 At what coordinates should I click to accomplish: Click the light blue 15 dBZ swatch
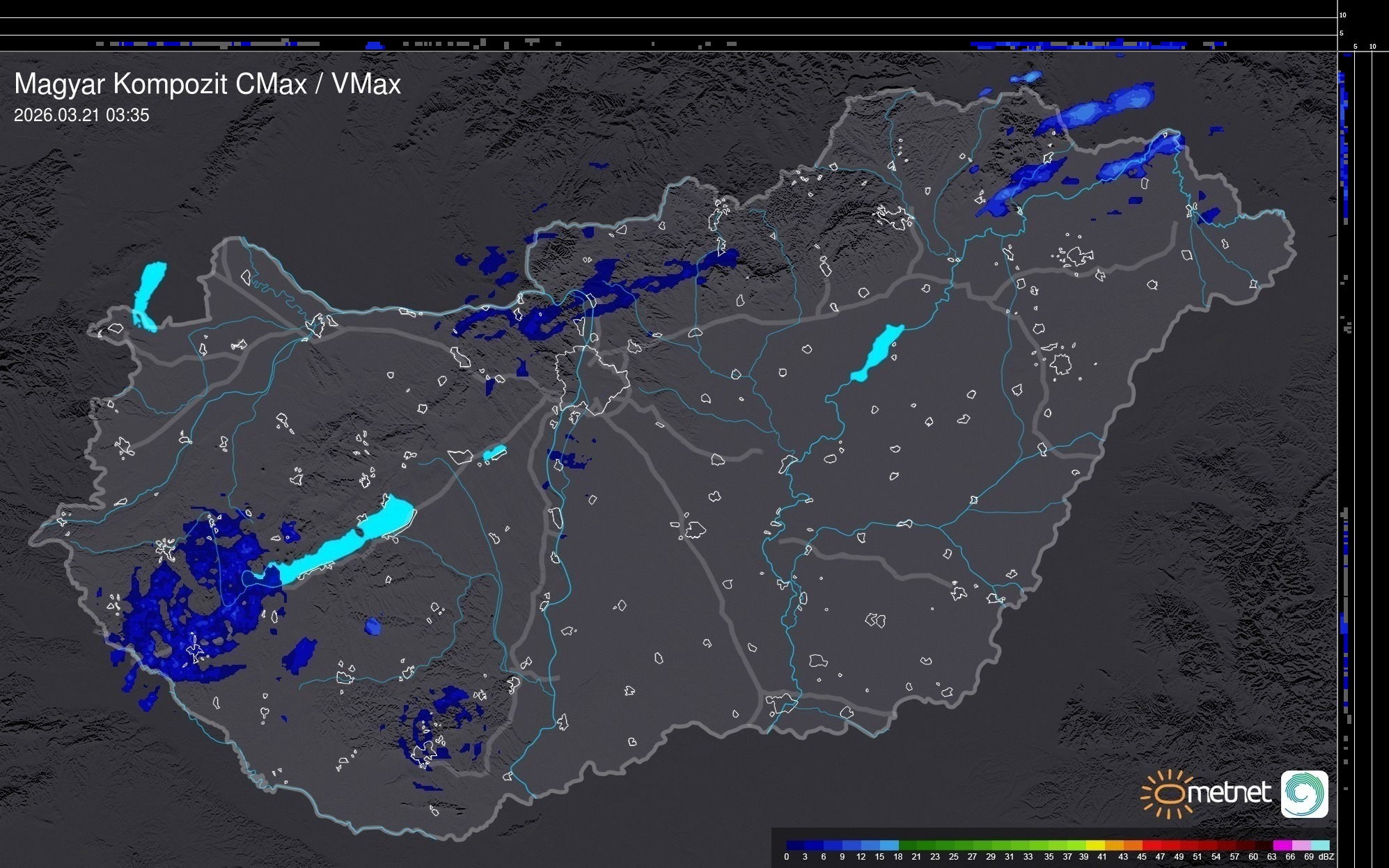(888, 845)
